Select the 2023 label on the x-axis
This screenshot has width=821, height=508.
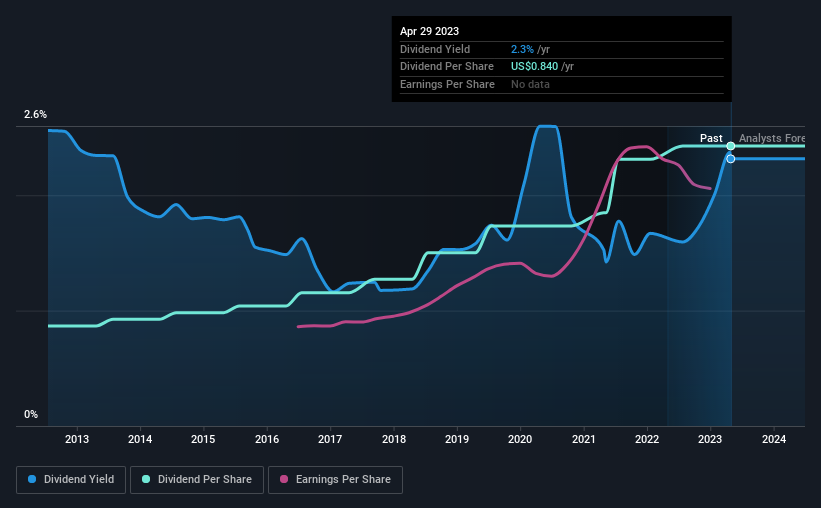click(710, 439)
